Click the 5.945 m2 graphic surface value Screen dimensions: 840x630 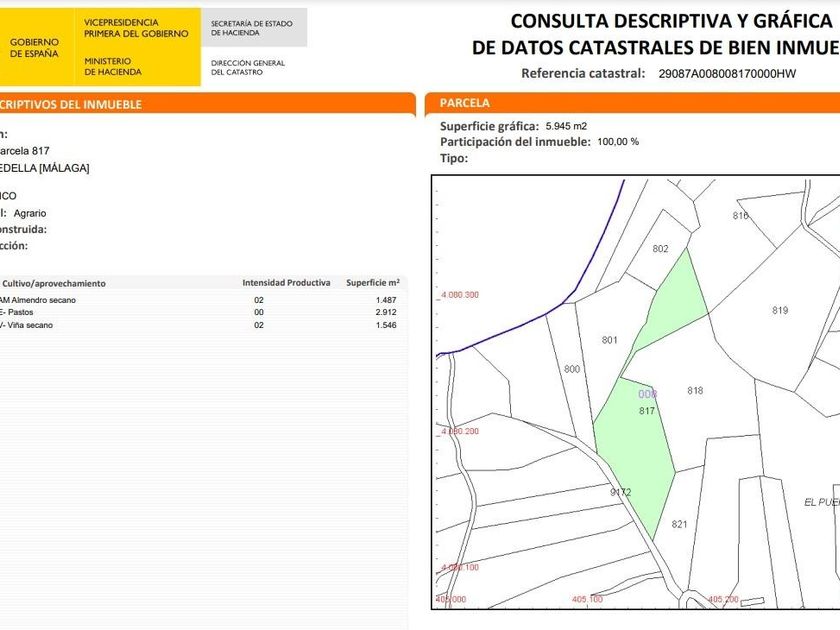click(566, 126)
